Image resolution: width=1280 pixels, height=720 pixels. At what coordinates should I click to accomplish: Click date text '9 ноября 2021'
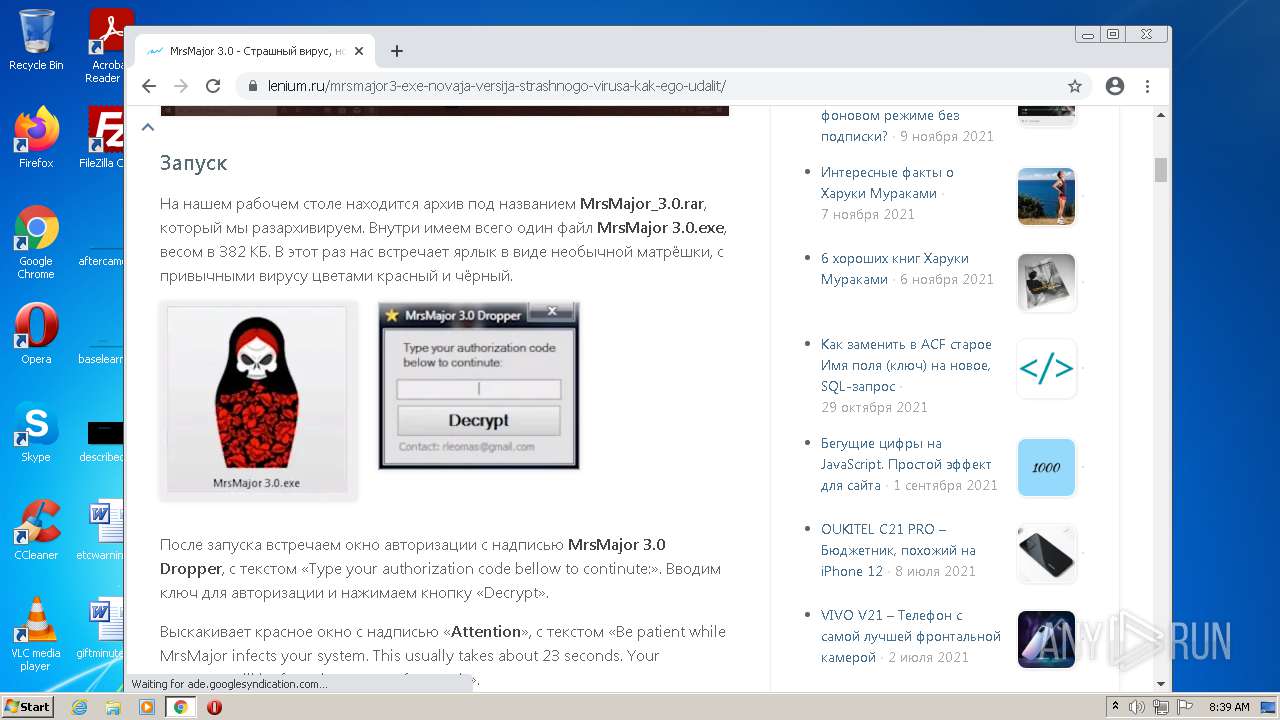(x=947, y=136)
